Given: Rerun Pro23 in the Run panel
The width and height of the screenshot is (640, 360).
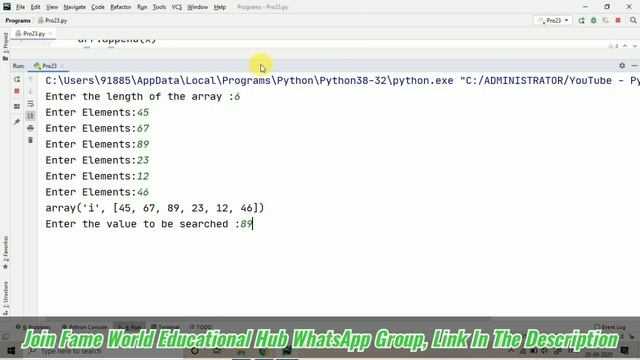Looking at the screenshot, I should (x=17, y=79).
